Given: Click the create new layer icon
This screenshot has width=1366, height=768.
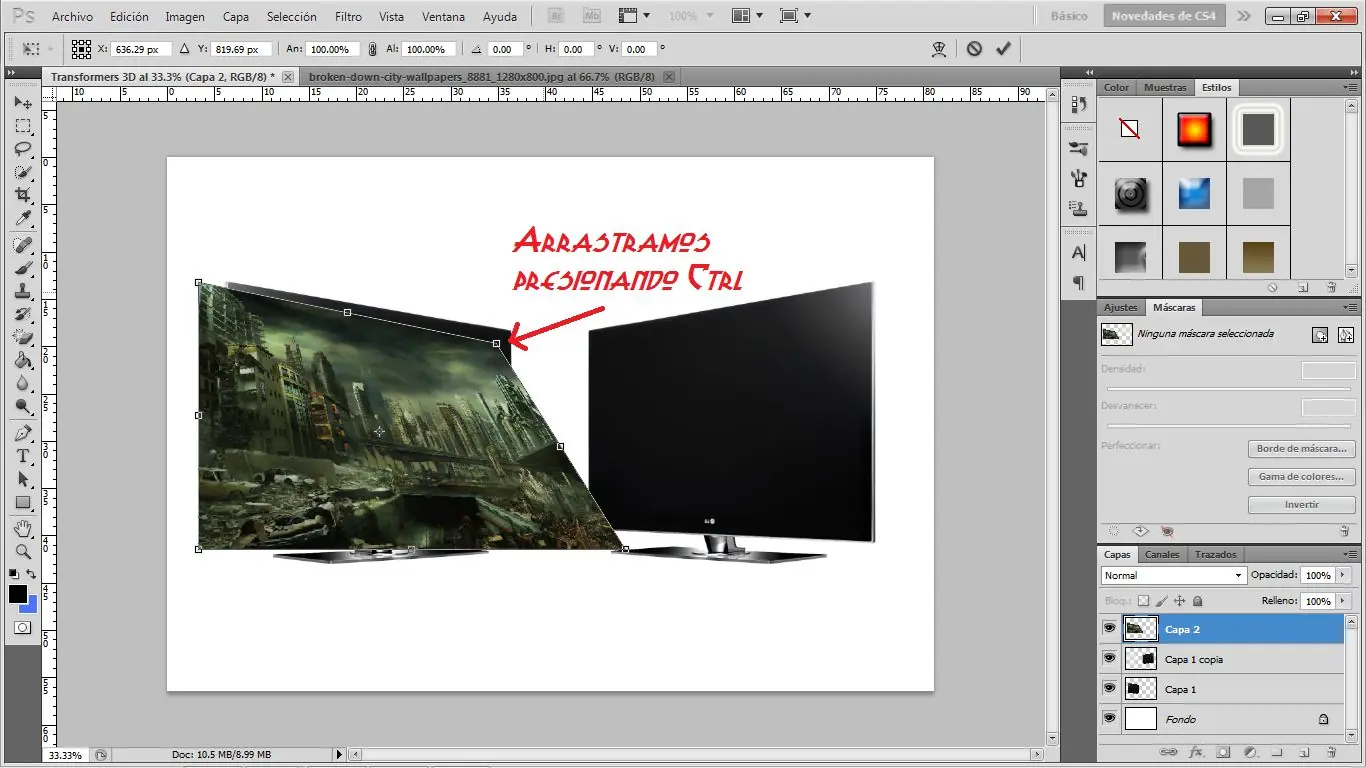Looking at the screenshot, I should (1305, 752).
